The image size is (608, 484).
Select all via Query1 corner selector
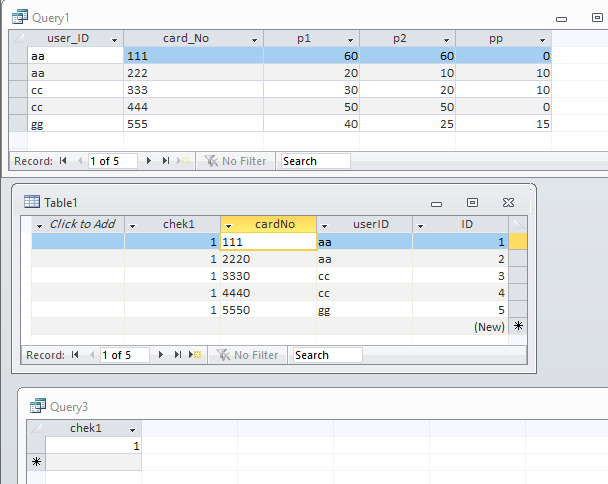(x=18, y=38)
